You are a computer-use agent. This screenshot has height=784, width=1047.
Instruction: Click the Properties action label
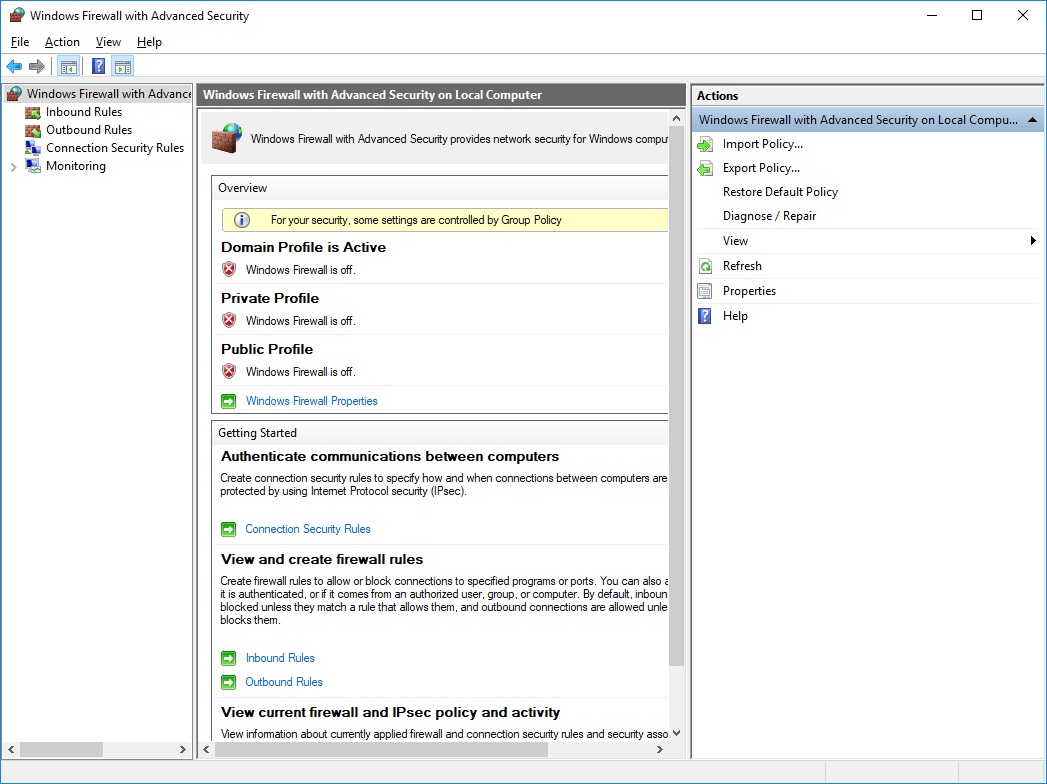coord(749,291)
